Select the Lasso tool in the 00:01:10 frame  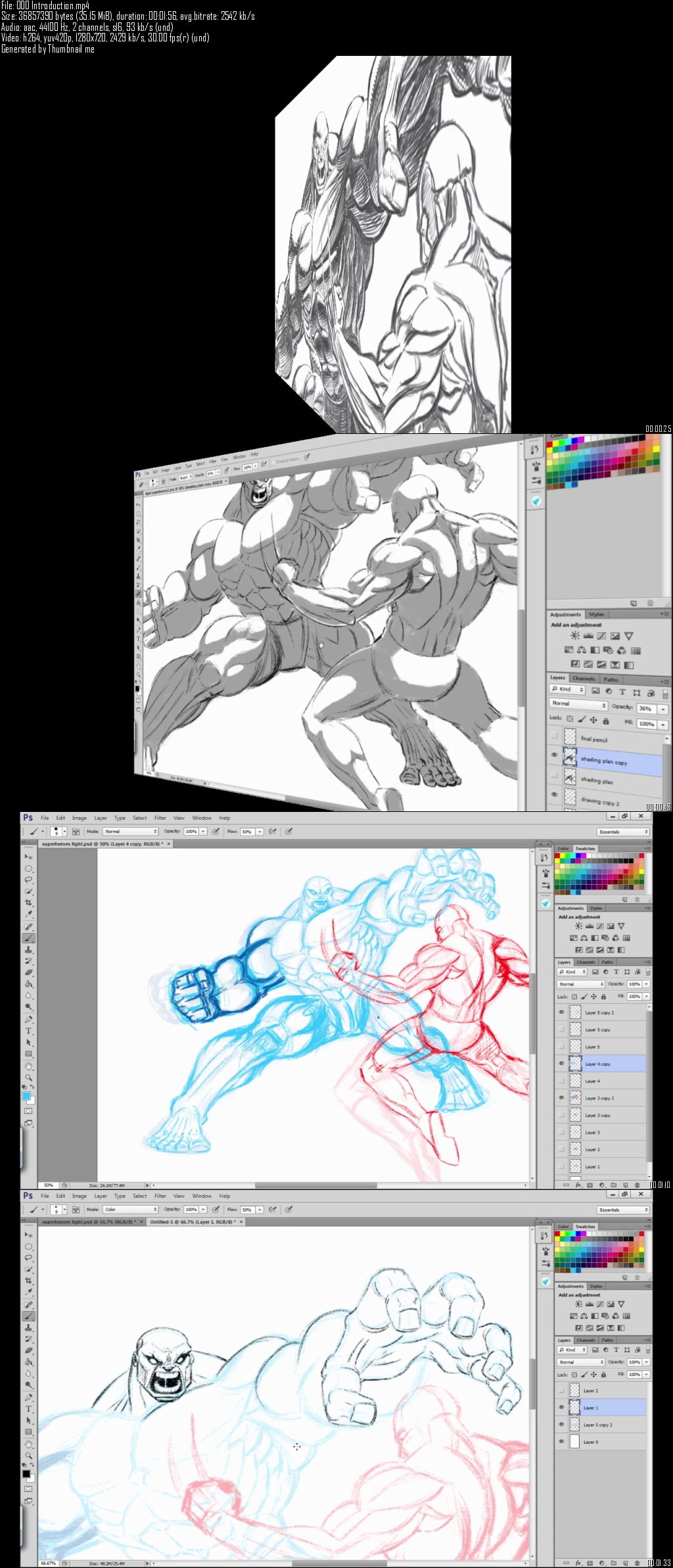point(29,880)
